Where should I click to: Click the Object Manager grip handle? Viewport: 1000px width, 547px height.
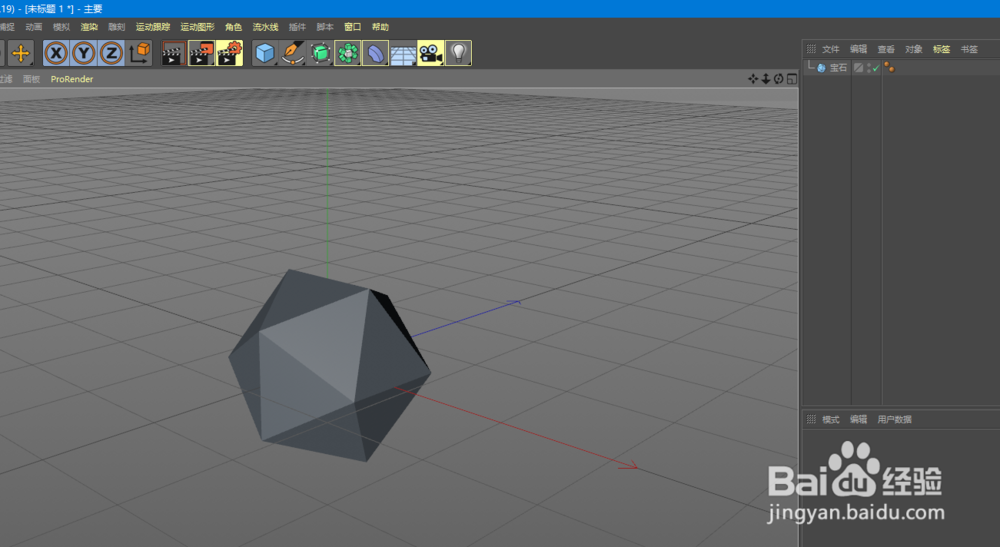point(811,49)
